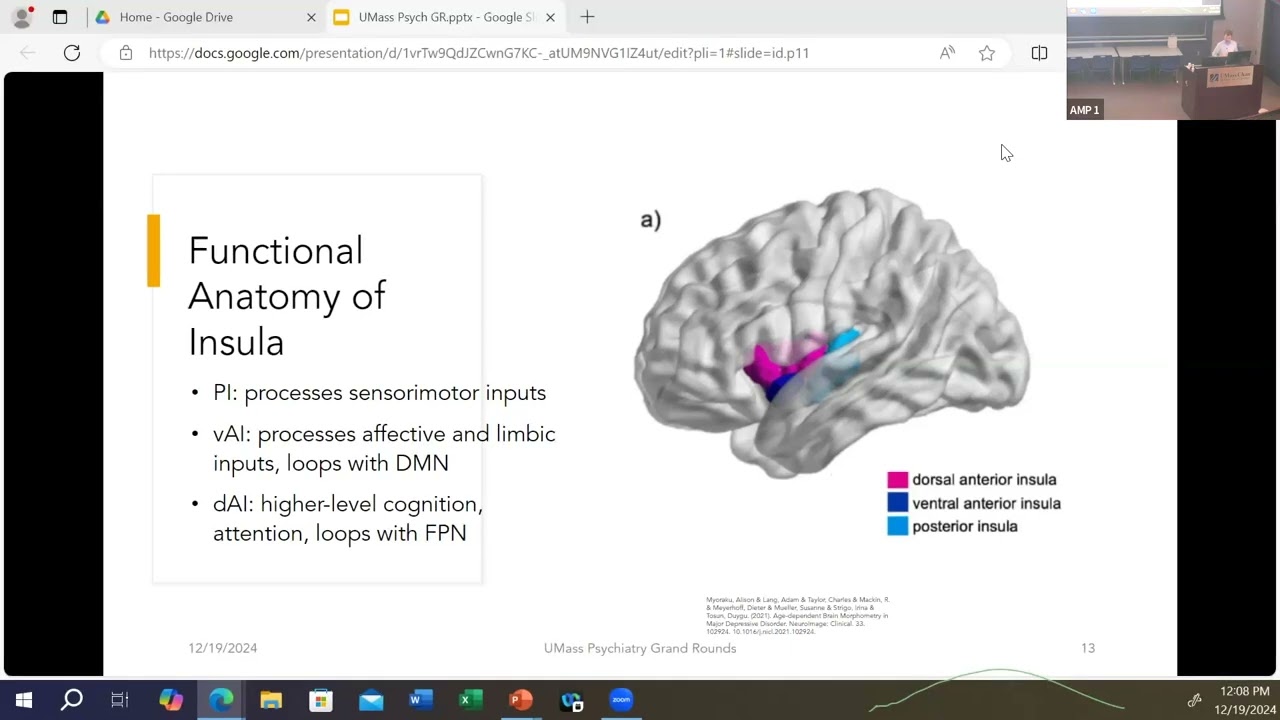Start Read aloud from address bar
Image resolution: width=1280 pixels, height=720 pixels.
[947, 53]
